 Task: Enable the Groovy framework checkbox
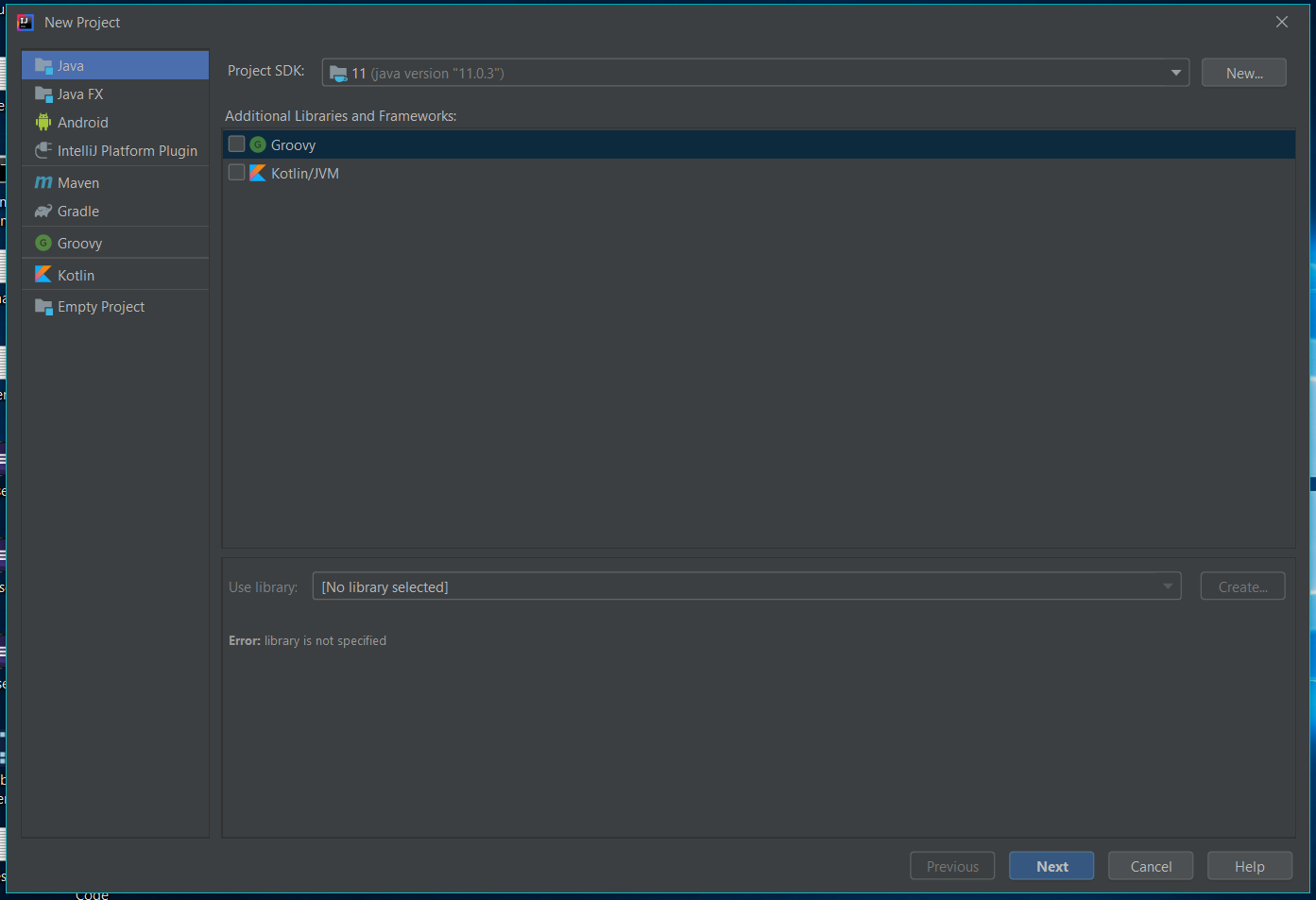(x=237, y=144)
